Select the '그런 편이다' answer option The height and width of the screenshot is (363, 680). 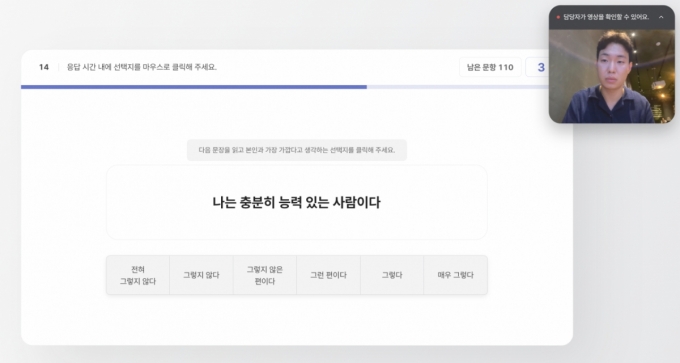coord(328,275)
